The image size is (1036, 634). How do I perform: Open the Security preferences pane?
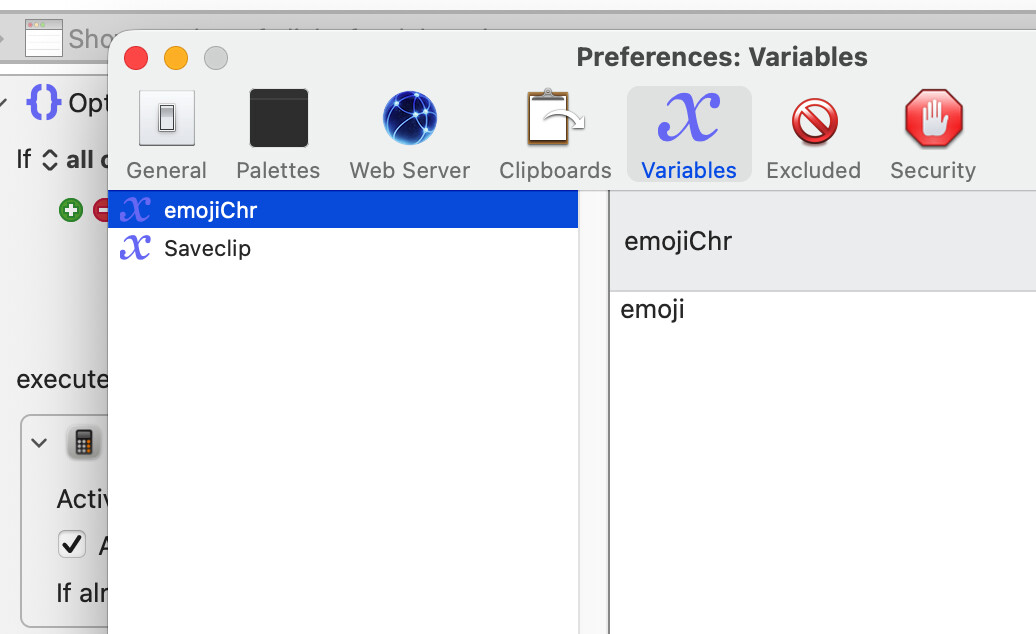tap(933, 134)
